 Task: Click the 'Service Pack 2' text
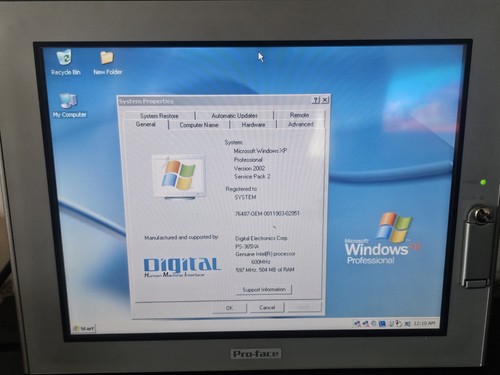pos(252,177)
